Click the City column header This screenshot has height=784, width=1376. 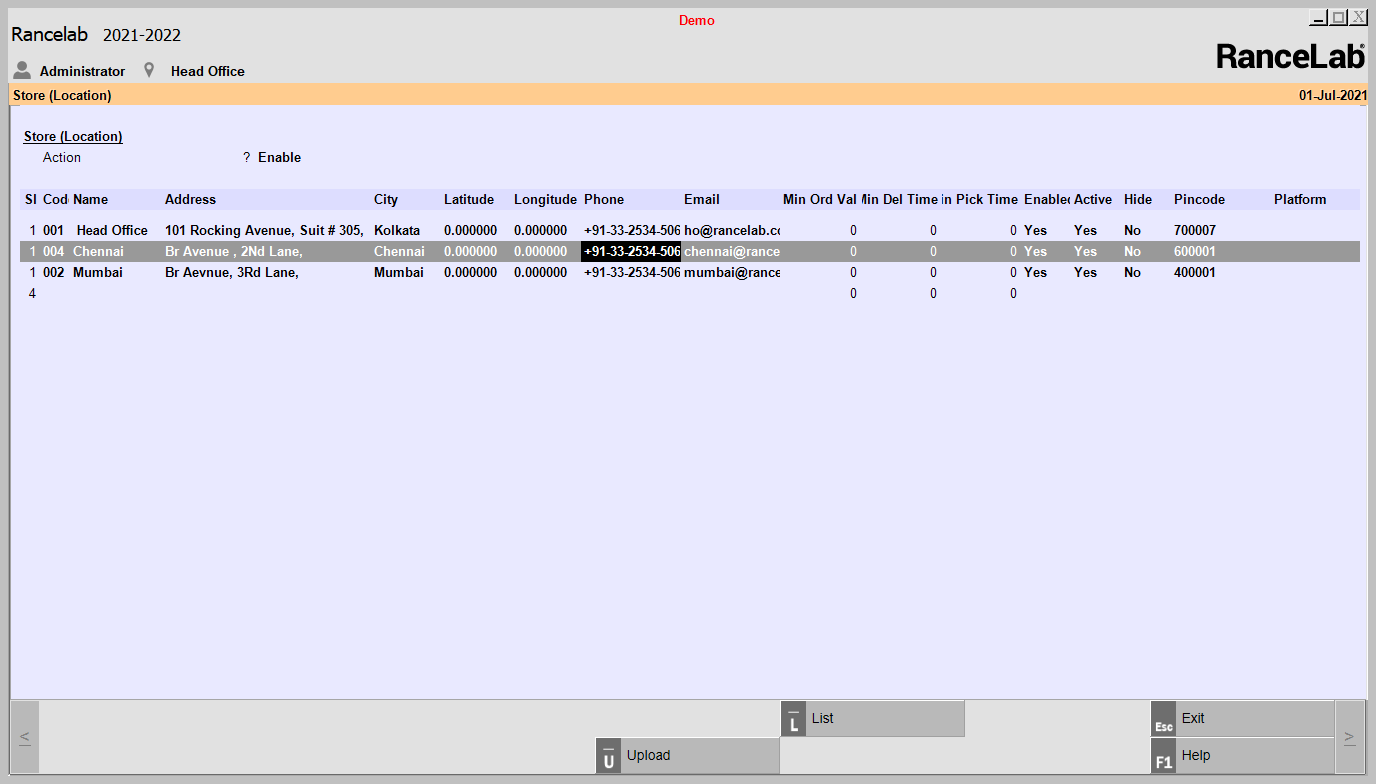(x=386, y=200)
